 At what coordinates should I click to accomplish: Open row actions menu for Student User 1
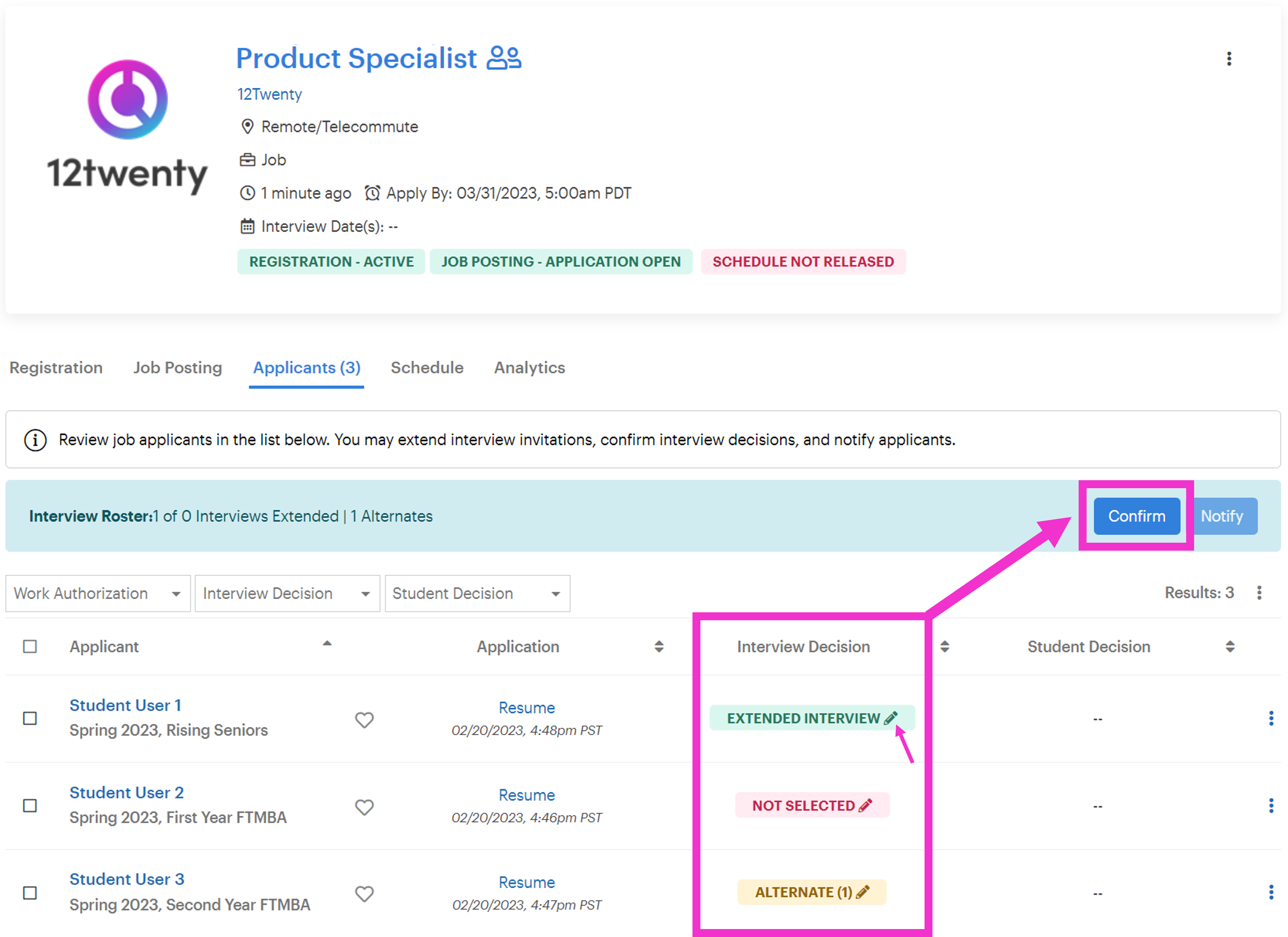tap(1271, 719)
